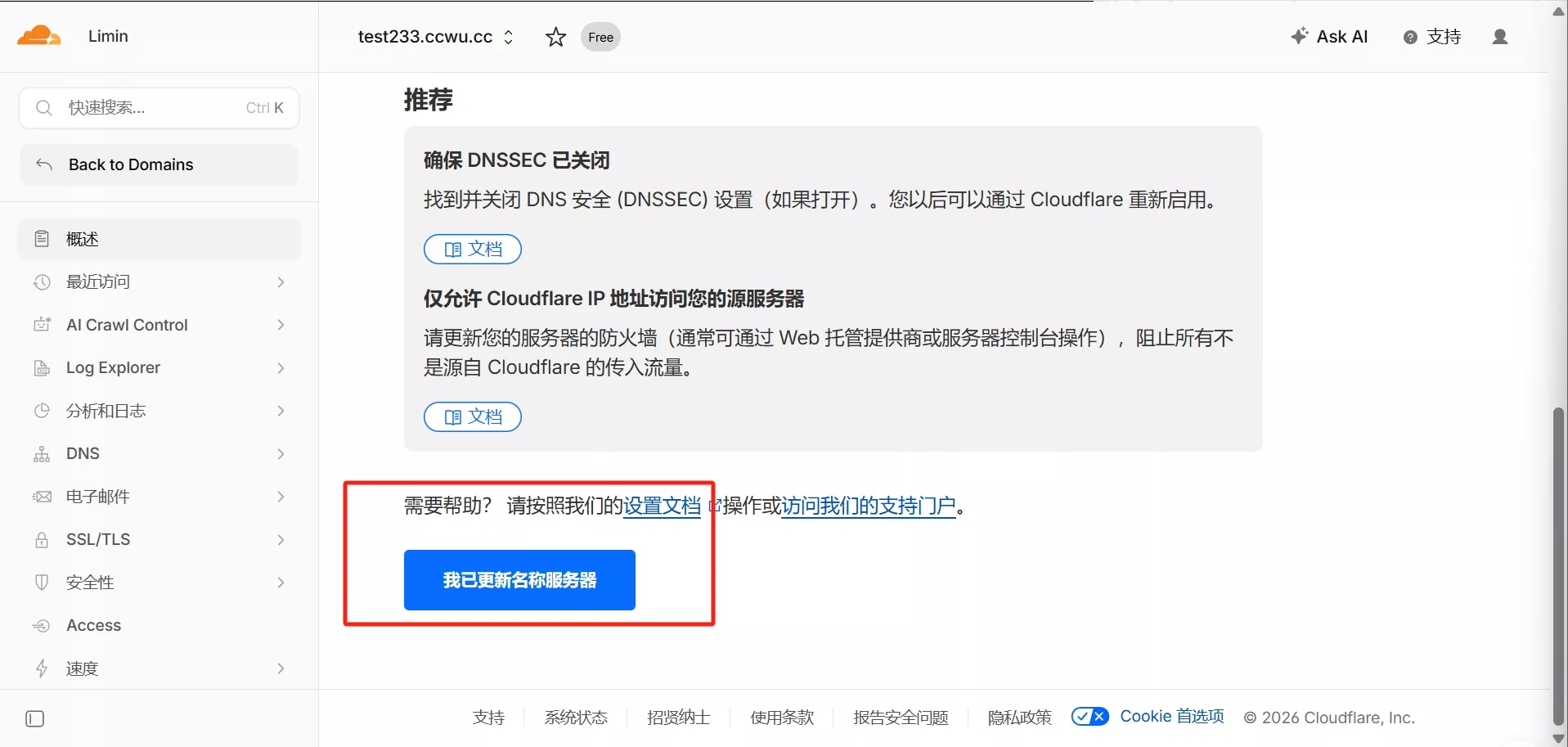Open footer 隐私政策 link
The height and width of the screenshot is (747, 1568).
[1019, 718]
